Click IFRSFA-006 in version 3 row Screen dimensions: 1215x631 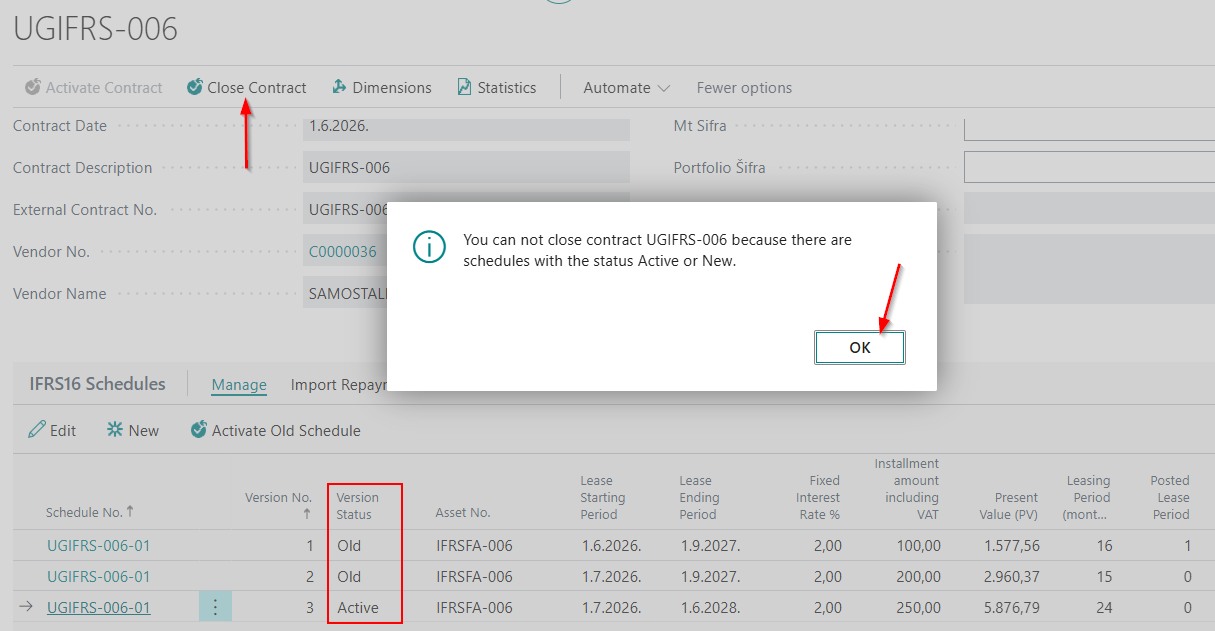(474, 607)
